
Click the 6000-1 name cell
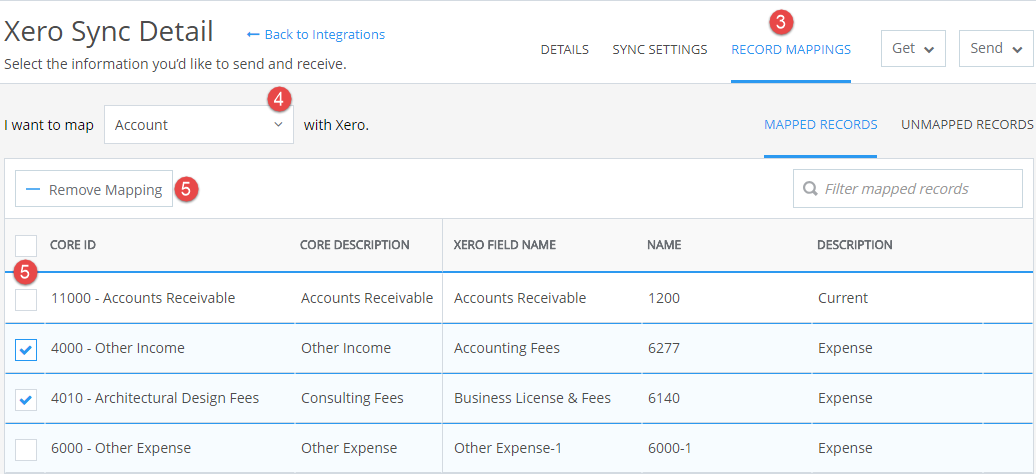670,448
